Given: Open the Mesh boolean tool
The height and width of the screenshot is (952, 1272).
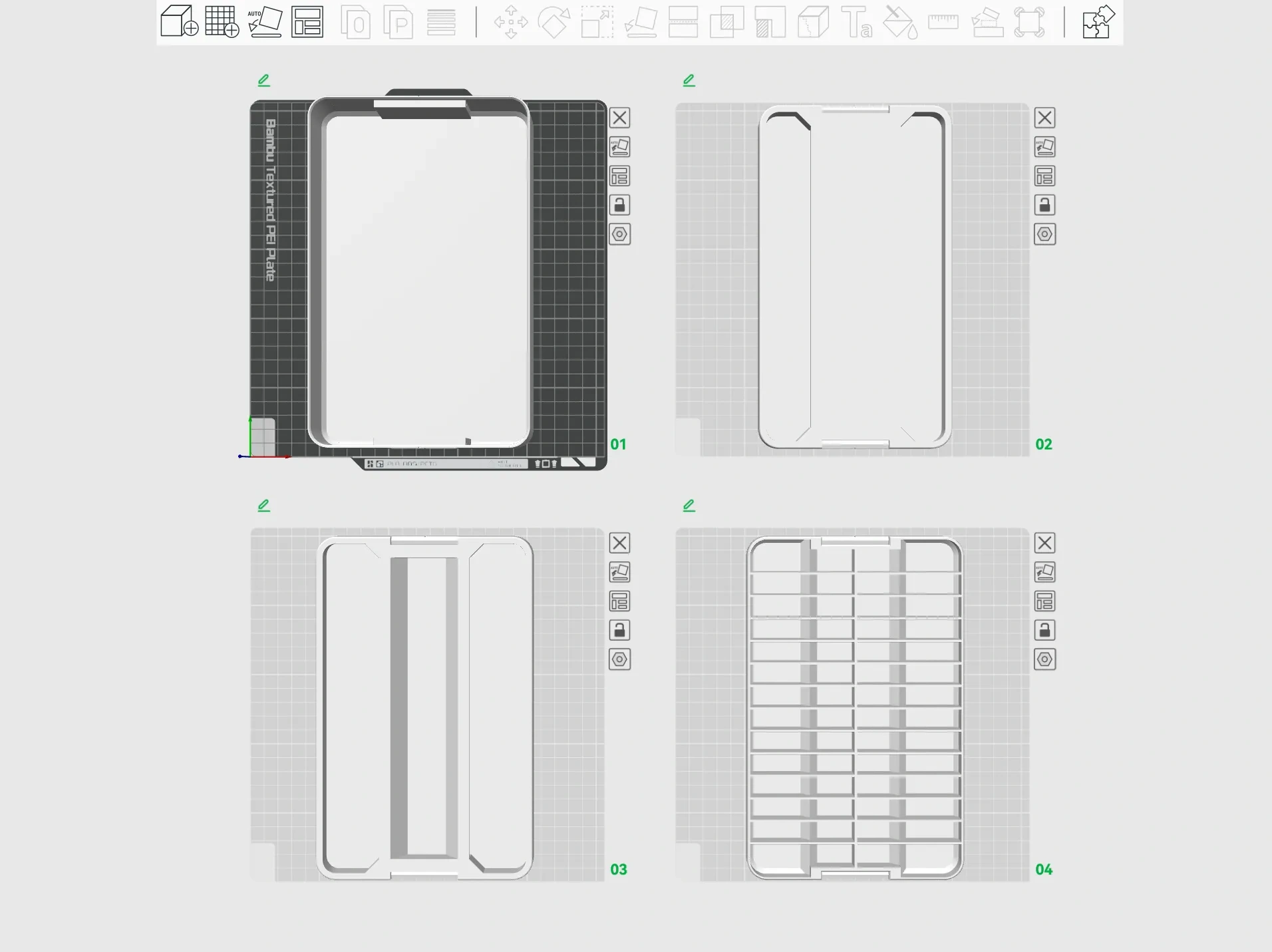Looking at the screenshot, I should pos(727,22).
